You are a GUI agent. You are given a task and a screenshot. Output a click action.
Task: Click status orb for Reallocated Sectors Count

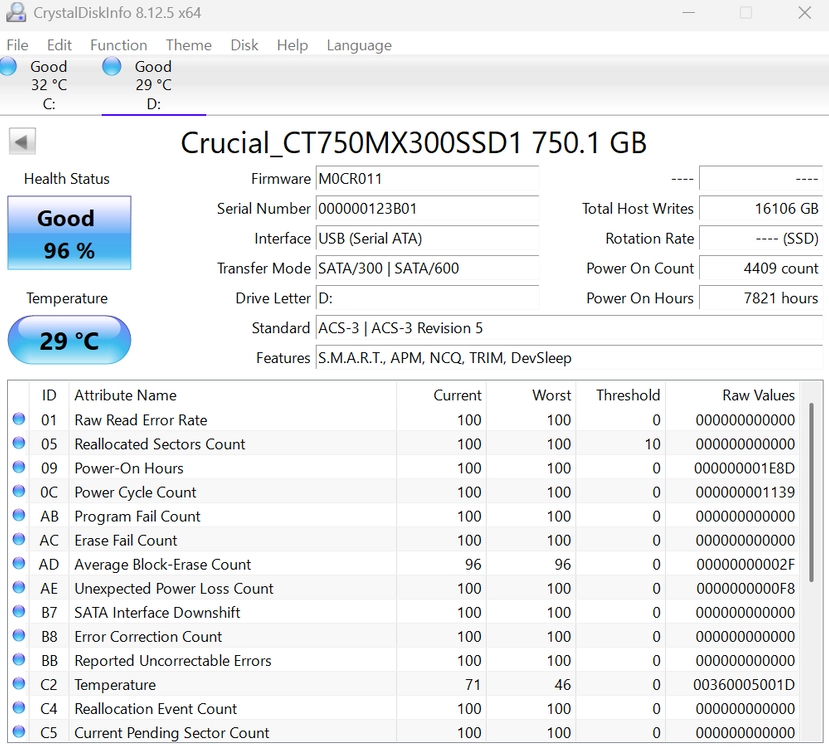tap(19, 443)
